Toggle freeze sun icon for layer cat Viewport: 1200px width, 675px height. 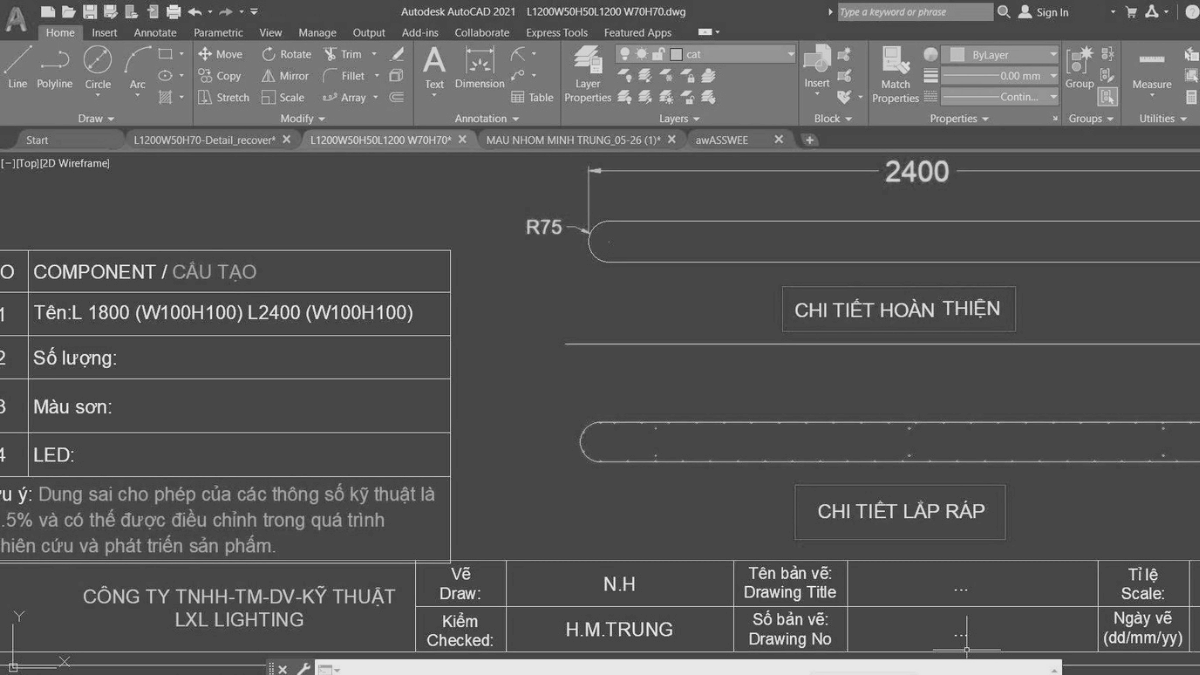641,54
